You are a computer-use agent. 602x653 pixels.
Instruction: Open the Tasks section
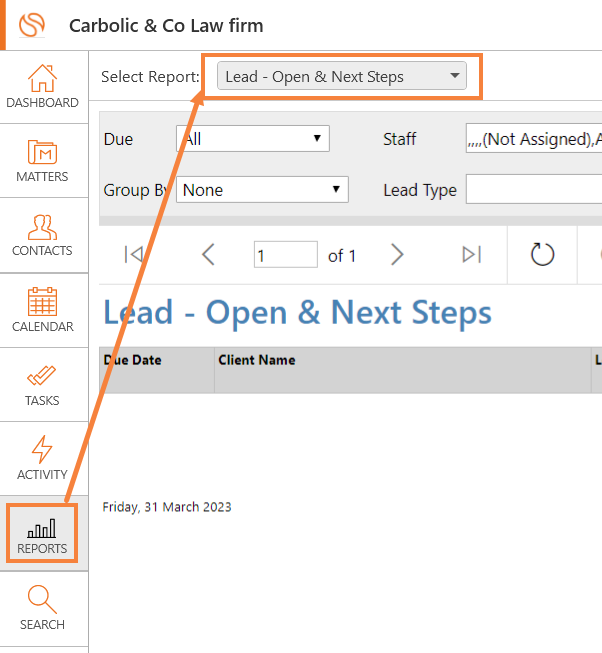pyautogui.click(x=42, y=385)
